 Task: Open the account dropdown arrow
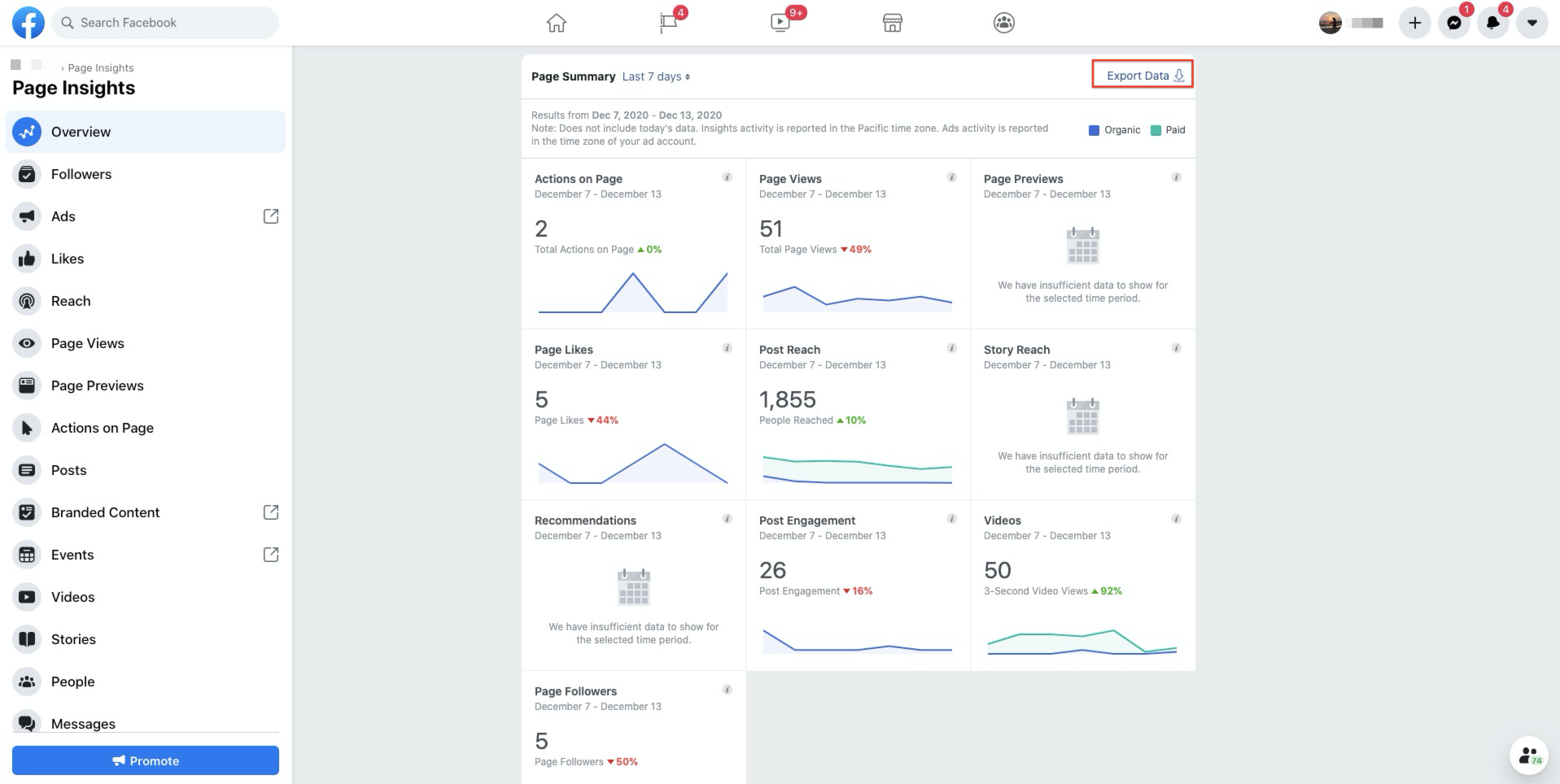tap(1532, 23)
